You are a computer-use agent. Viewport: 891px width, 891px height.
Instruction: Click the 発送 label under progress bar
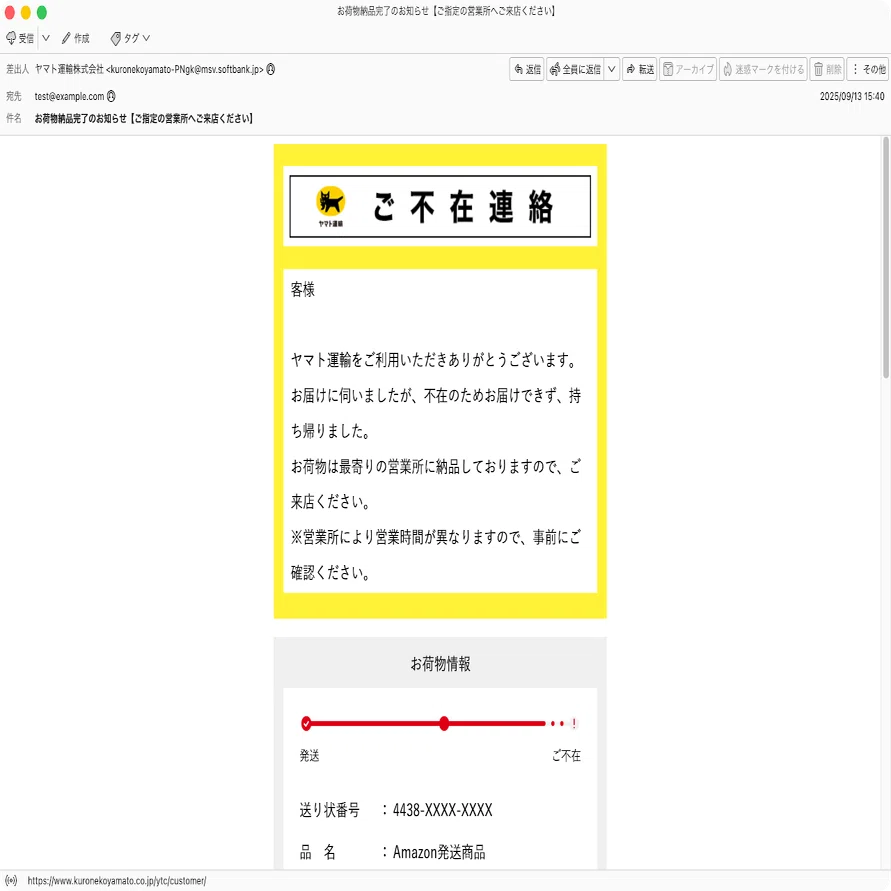click(310, 755)
